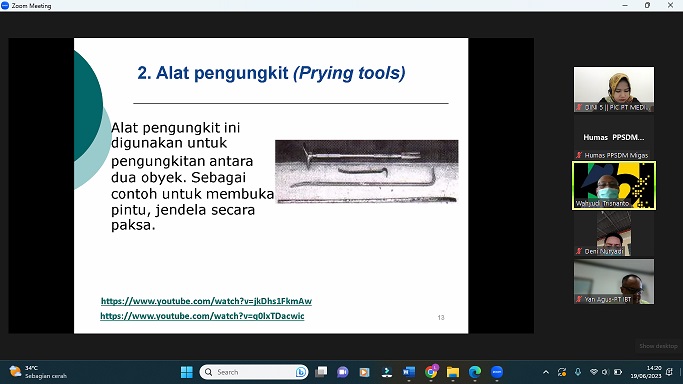This screenshot has height=384, width=683.
Task: Select the DINI S participant video tile
Action: click(614, 89)
